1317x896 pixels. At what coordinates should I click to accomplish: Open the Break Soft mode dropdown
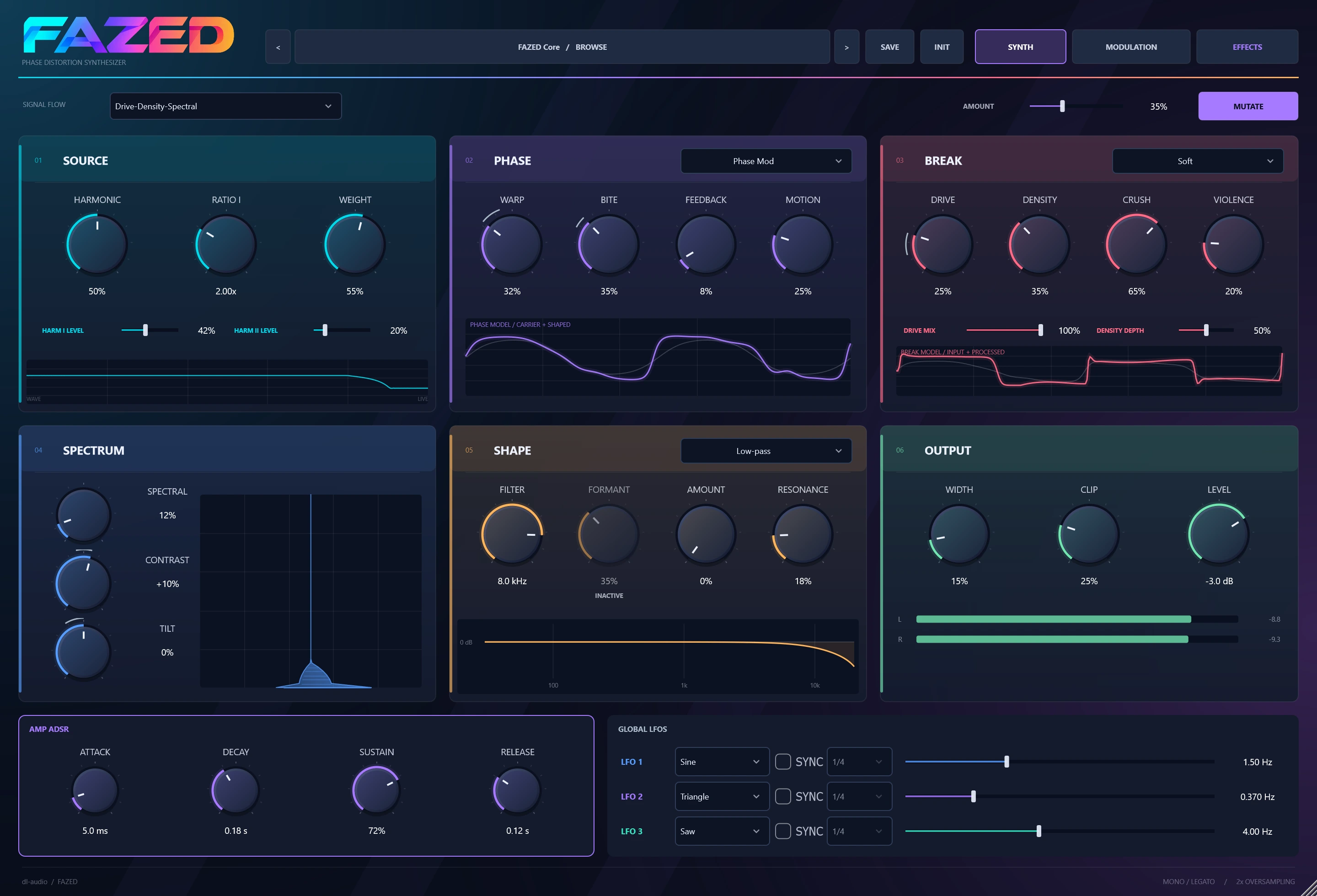point(1198,161)
